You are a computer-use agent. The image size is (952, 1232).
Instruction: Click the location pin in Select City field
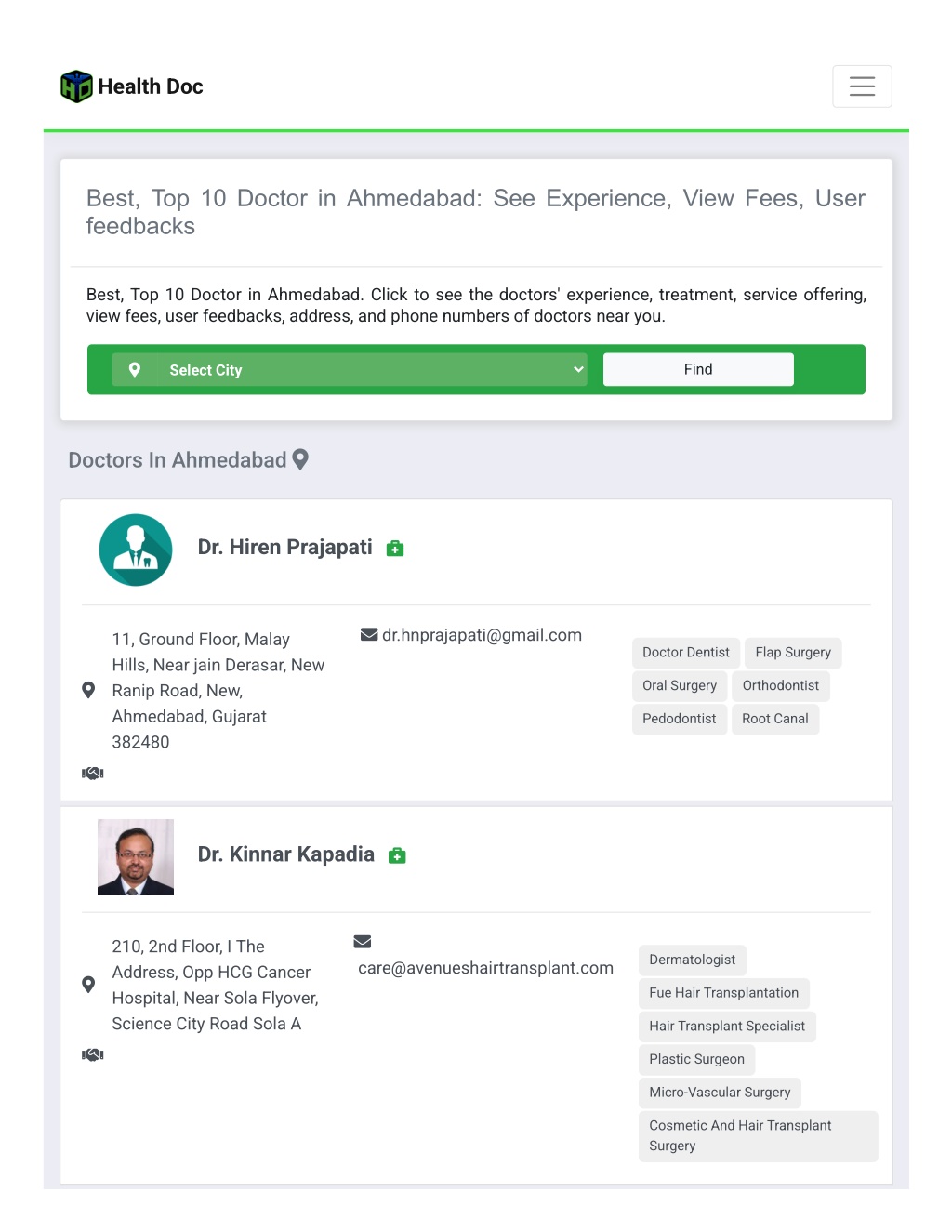(135, 370)
